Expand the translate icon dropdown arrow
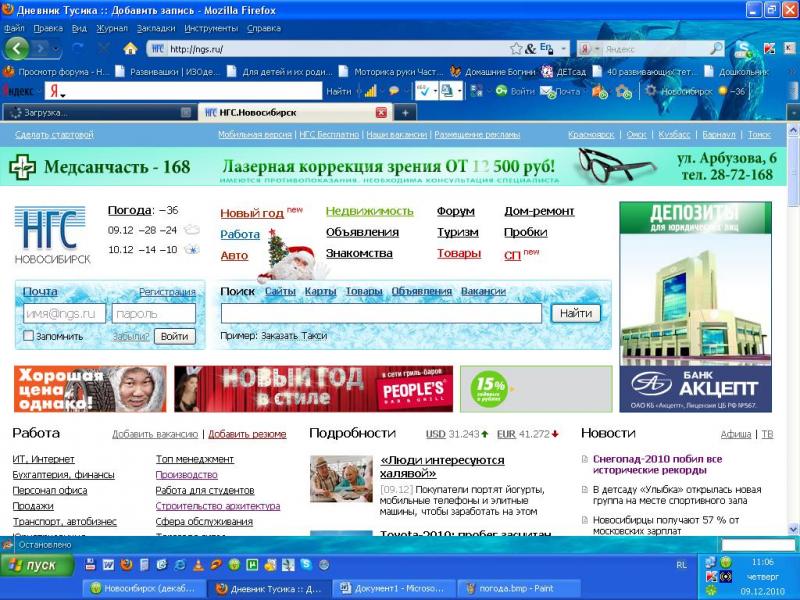Image resolution: width=800 pixels, height=600 pixels. (x=460, y=92)
